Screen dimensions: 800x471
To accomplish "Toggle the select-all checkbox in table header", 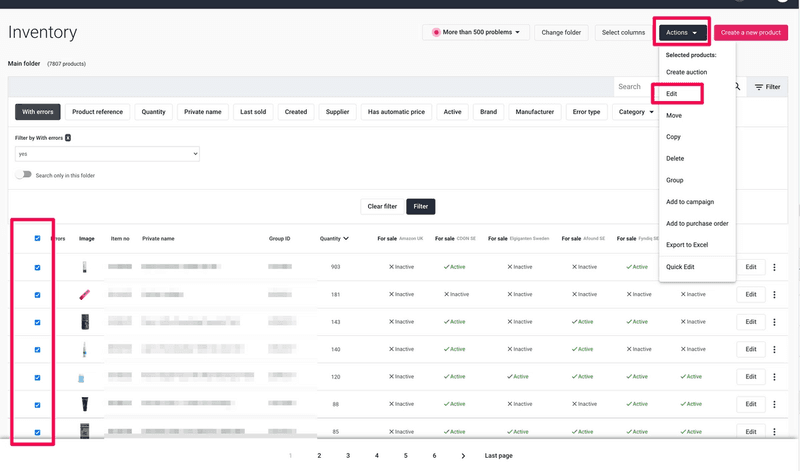I will (x=37, y=238).
